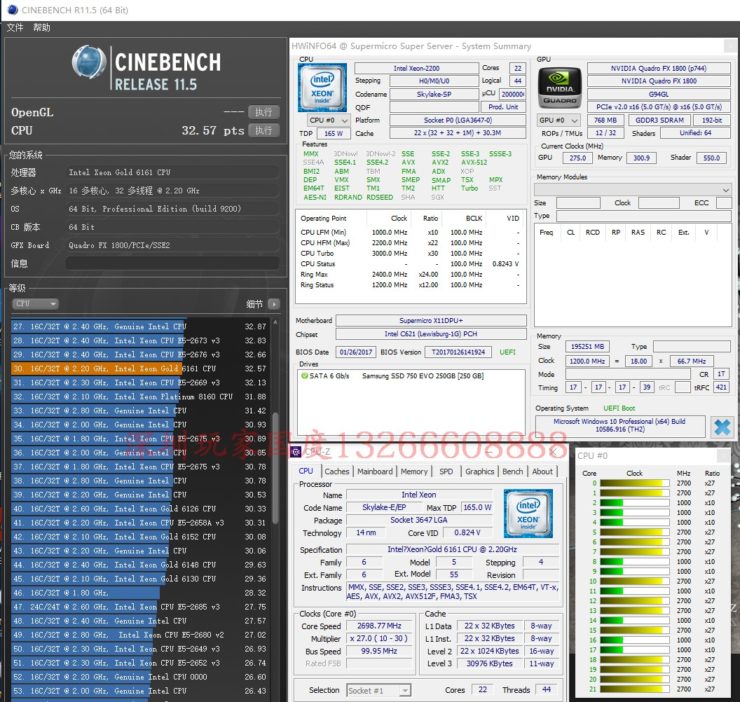
Task: Click the TDP 165 W field in HWiNFO
Action: [x=334, y=134]
